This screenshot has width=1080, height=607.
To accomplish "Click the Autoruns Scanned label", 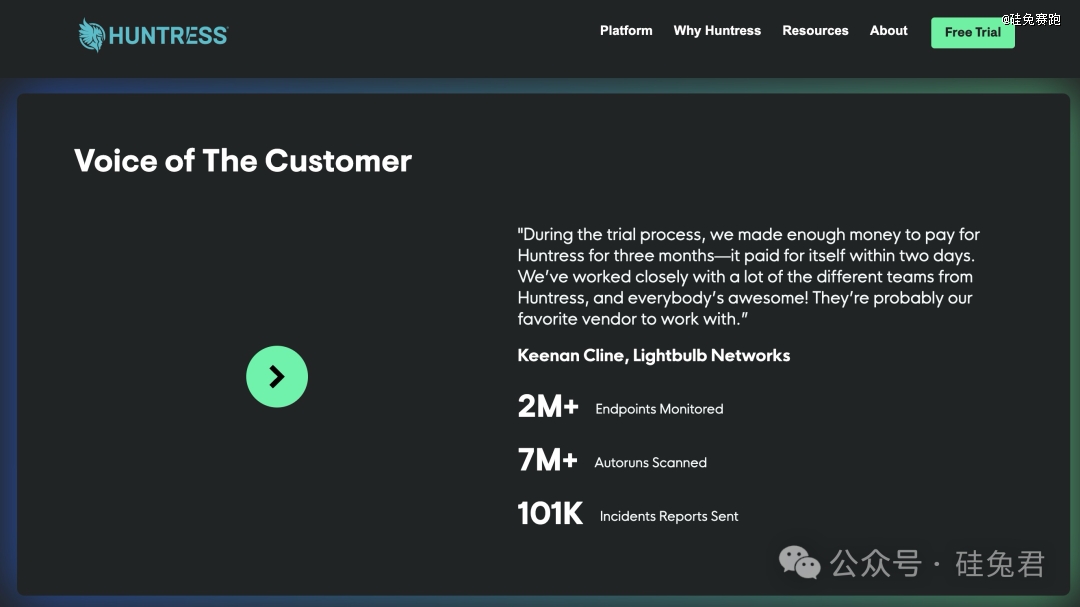I will (x=651, y=463).
